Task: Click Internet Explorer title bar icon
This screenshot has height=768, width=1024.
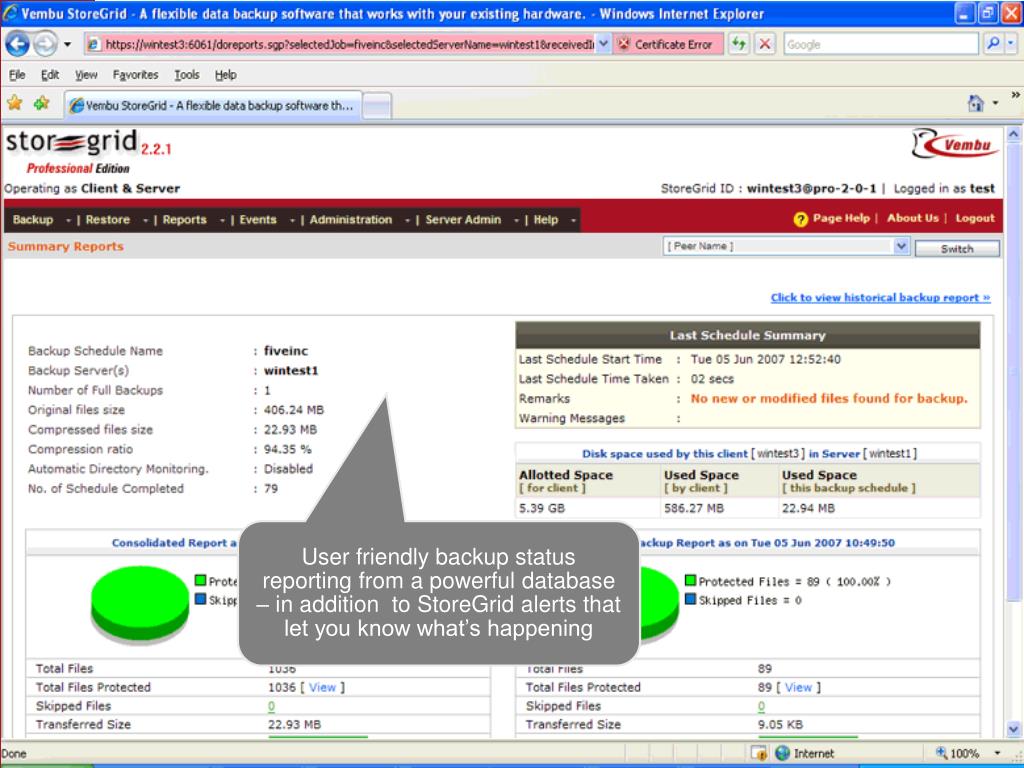Action: [10, 12]
